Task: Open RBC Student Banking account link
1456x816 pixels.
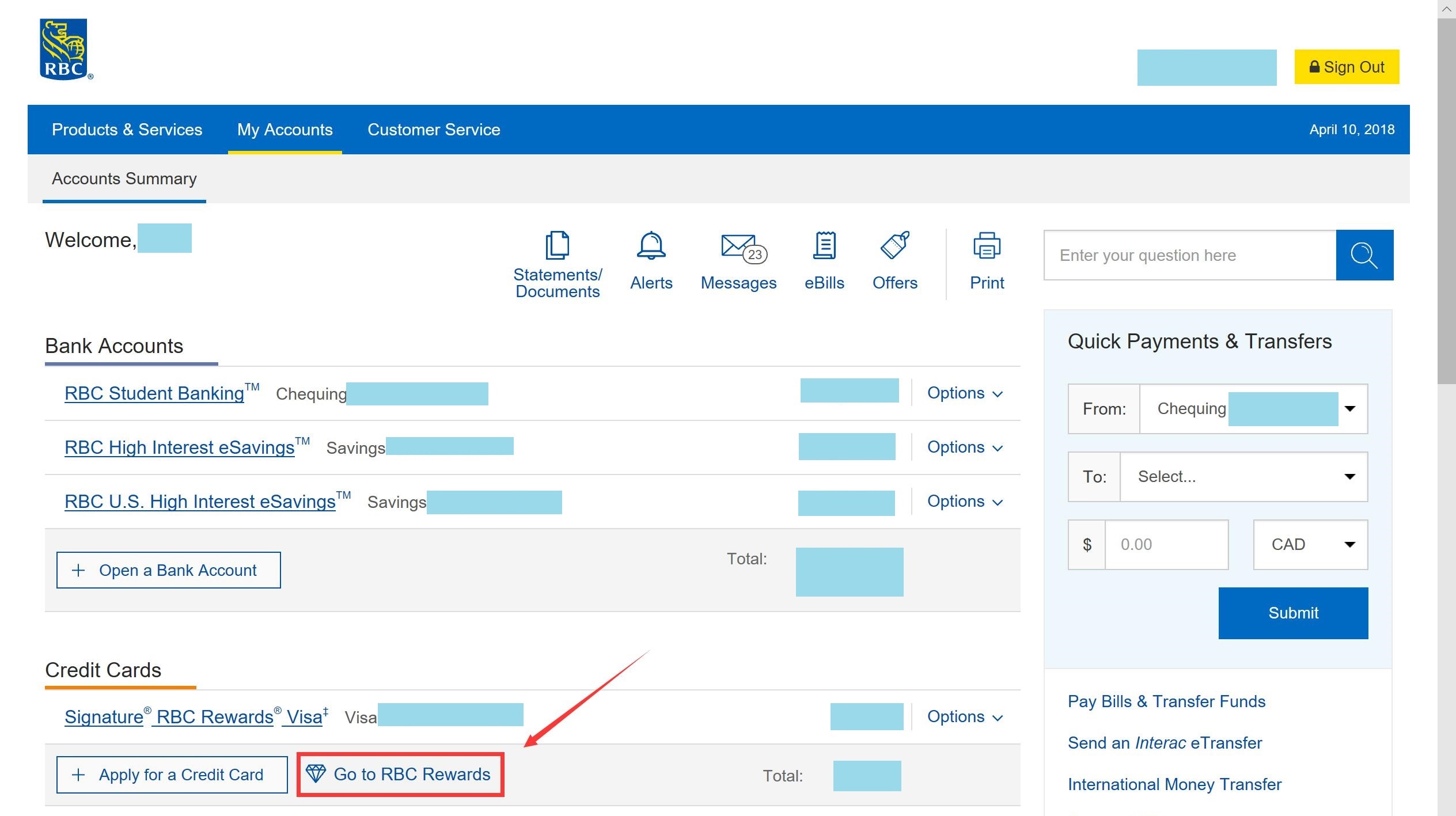Action: [154, 393]
